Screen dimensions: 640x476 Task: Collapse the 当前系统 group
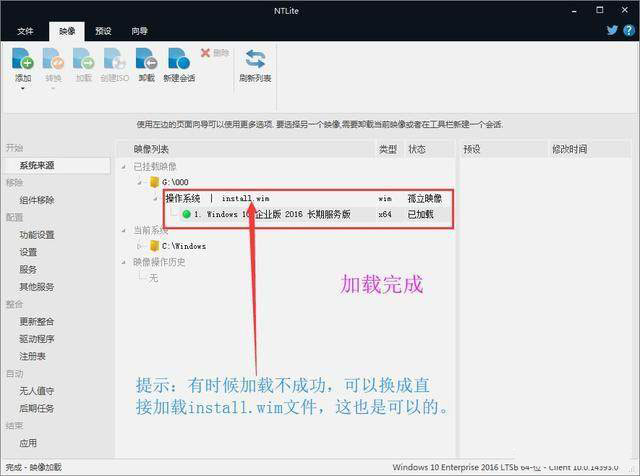click(124, 231)
